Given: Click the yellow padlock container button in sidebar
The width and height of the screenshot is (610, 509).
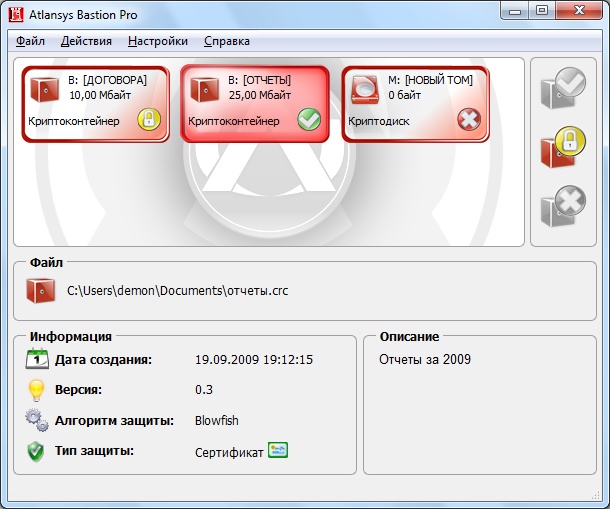Looking at the screenshot, I should [x=562, y=149].
